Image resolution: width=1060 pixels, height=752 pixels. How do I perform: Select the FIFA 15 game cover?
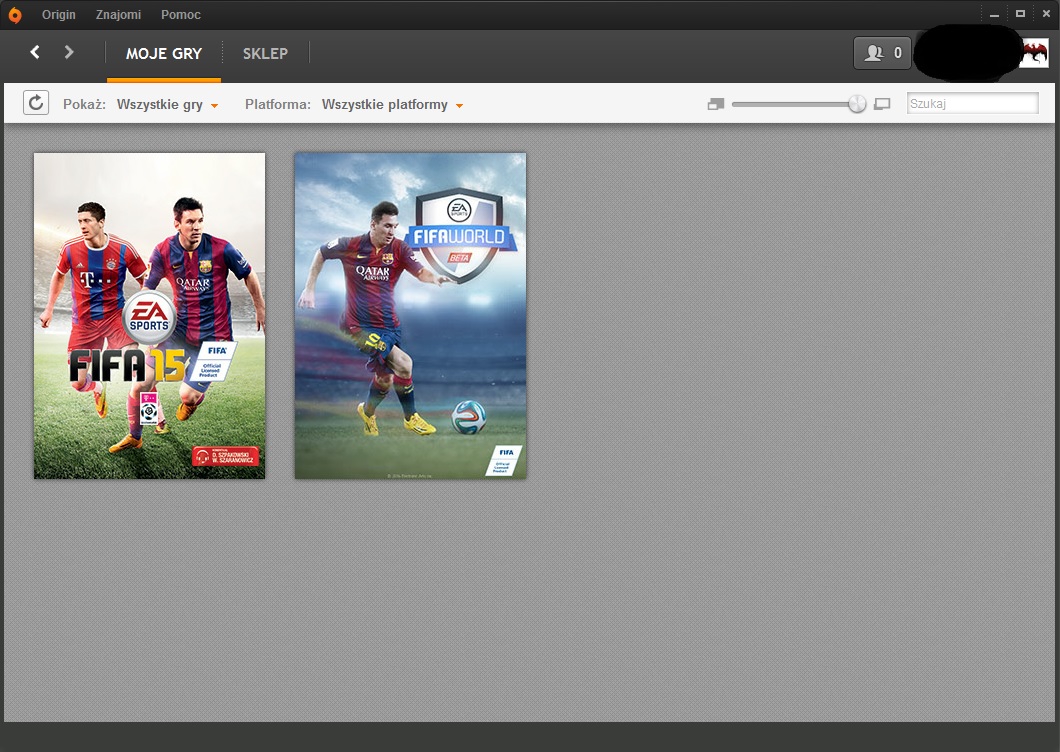[x=149, y=316]
